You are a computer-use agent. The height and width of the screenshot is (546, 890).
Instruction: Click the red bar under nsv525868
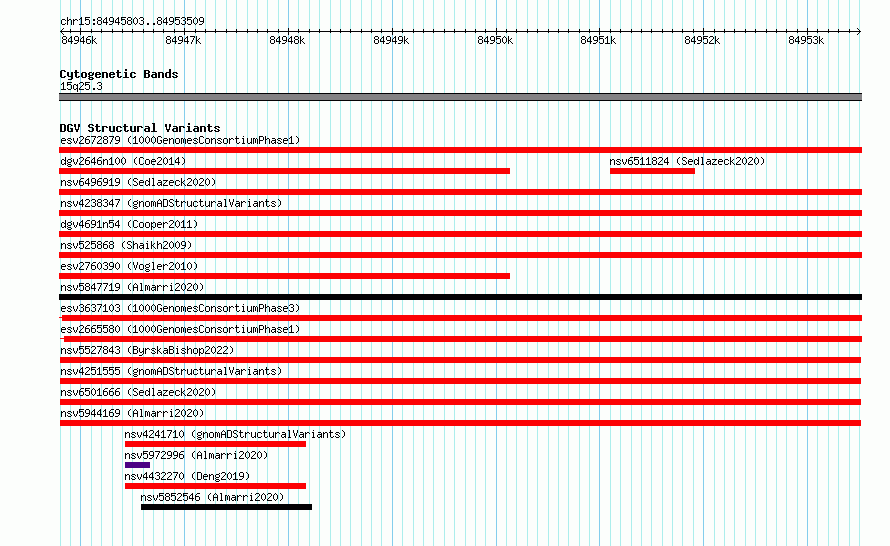coord(460,255)
